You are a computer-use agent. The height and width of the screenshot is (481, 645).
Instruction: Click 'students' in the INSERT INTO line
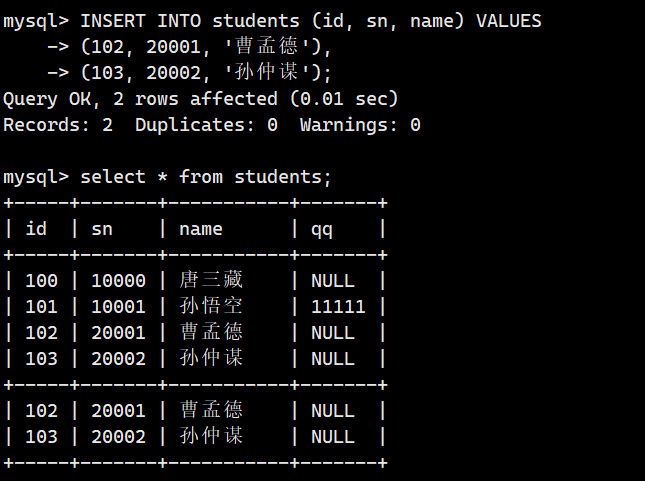click(256, 21)
